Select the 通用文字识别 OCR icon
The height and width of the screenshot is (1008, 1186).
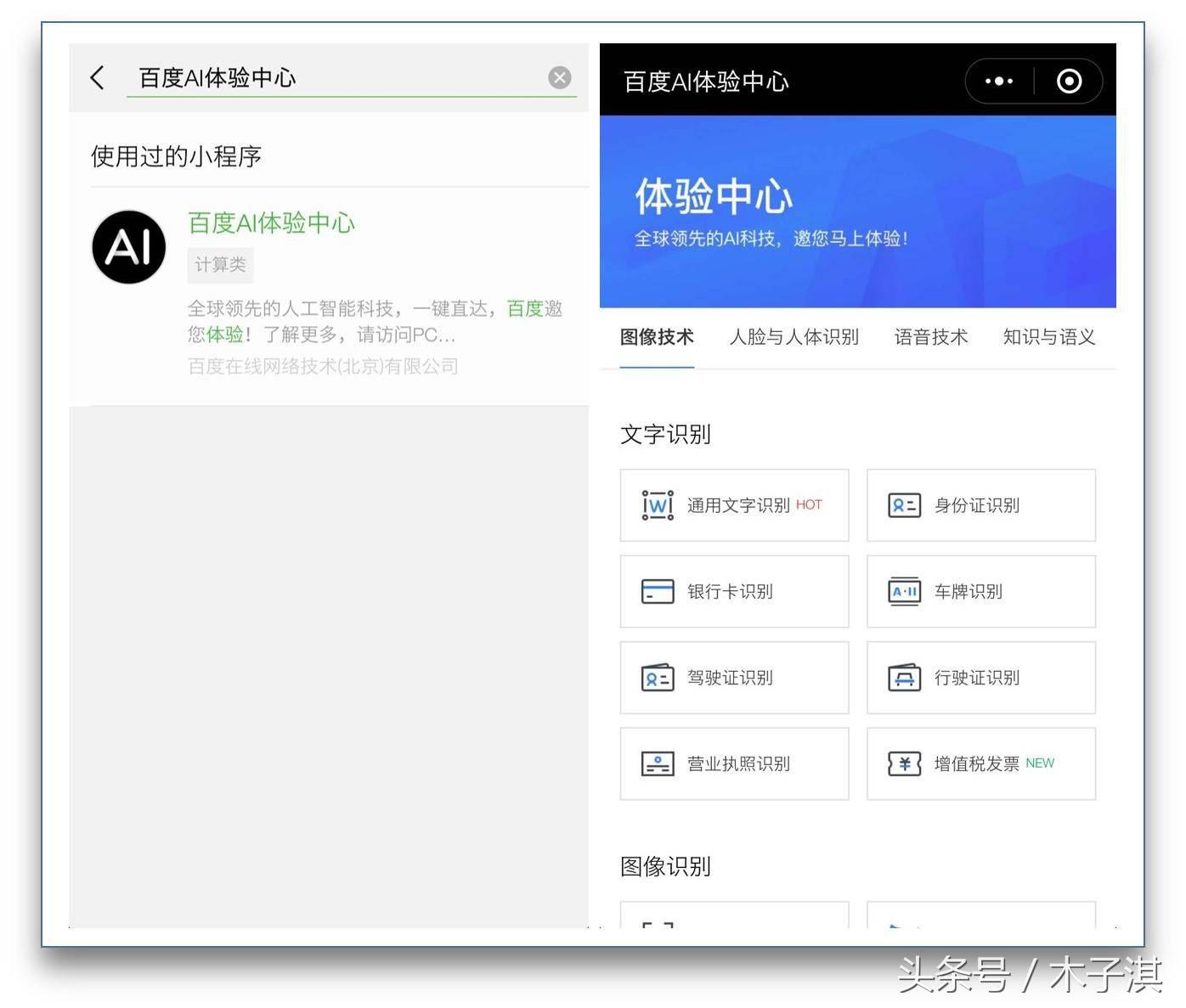[x=656, y=505]
